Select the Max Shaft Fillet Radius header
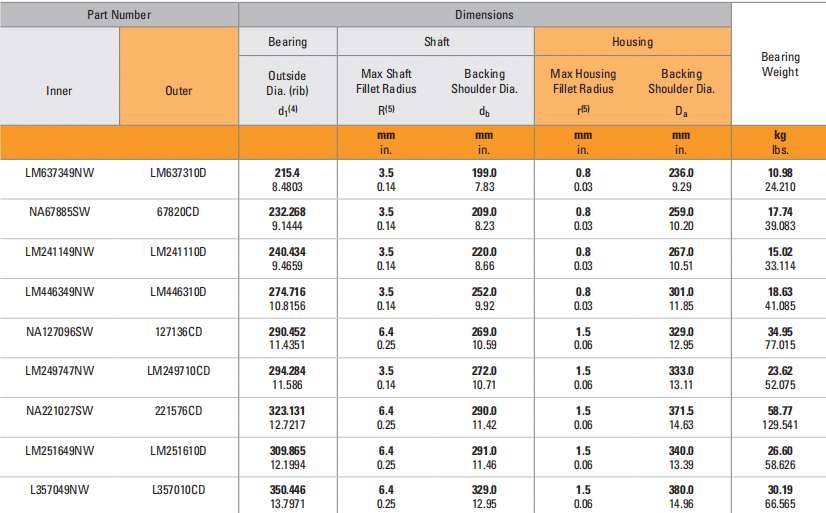The image size is (826, 513). point(386,81)
